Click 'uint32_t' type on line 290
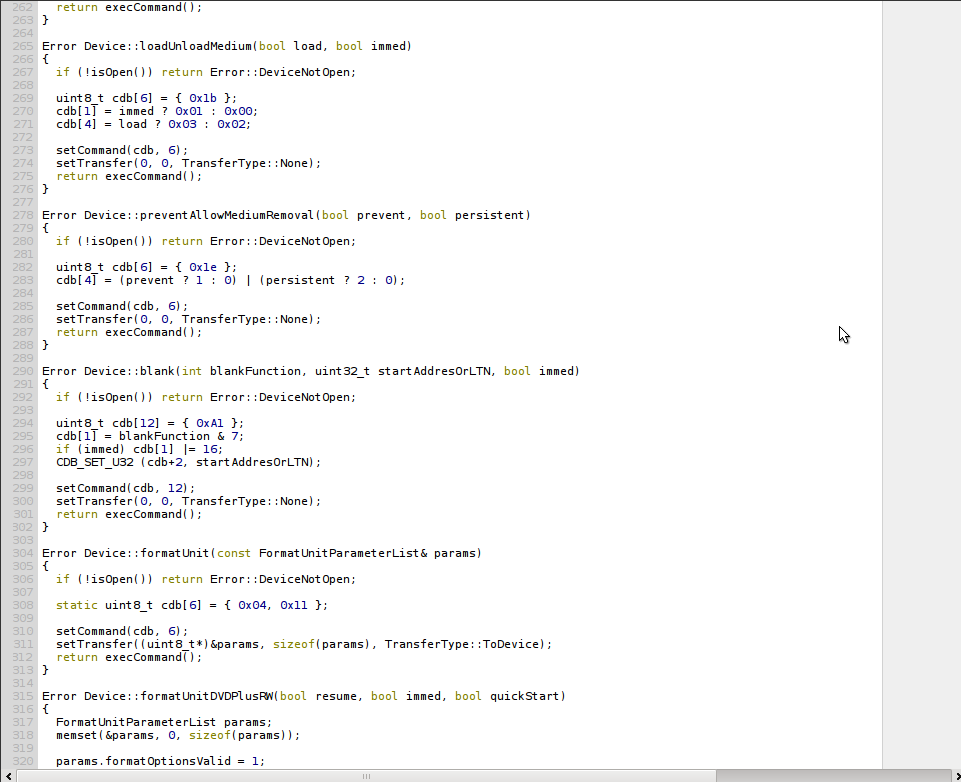This screenshot has height=782, width=961. tap(343, 371)
